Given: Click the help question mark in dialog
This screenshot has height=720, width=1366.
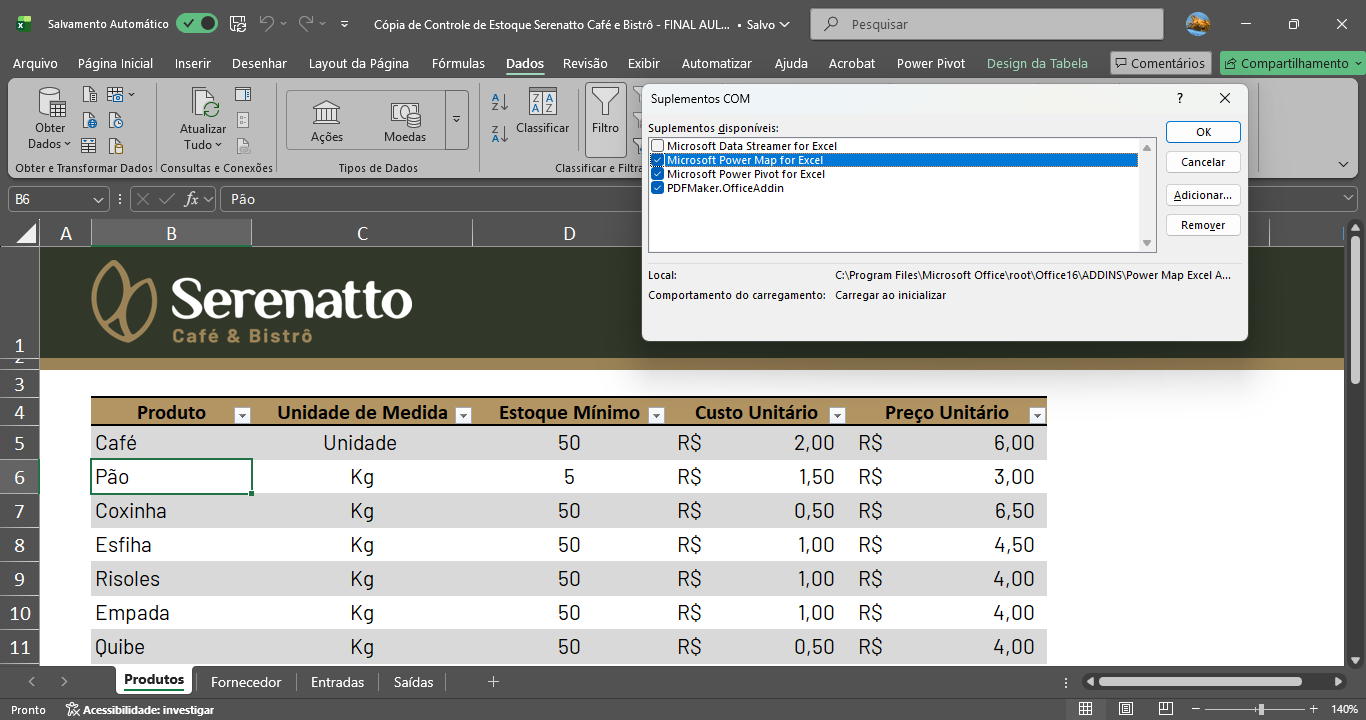Looking at the screenshot, I should point(1181,98).
